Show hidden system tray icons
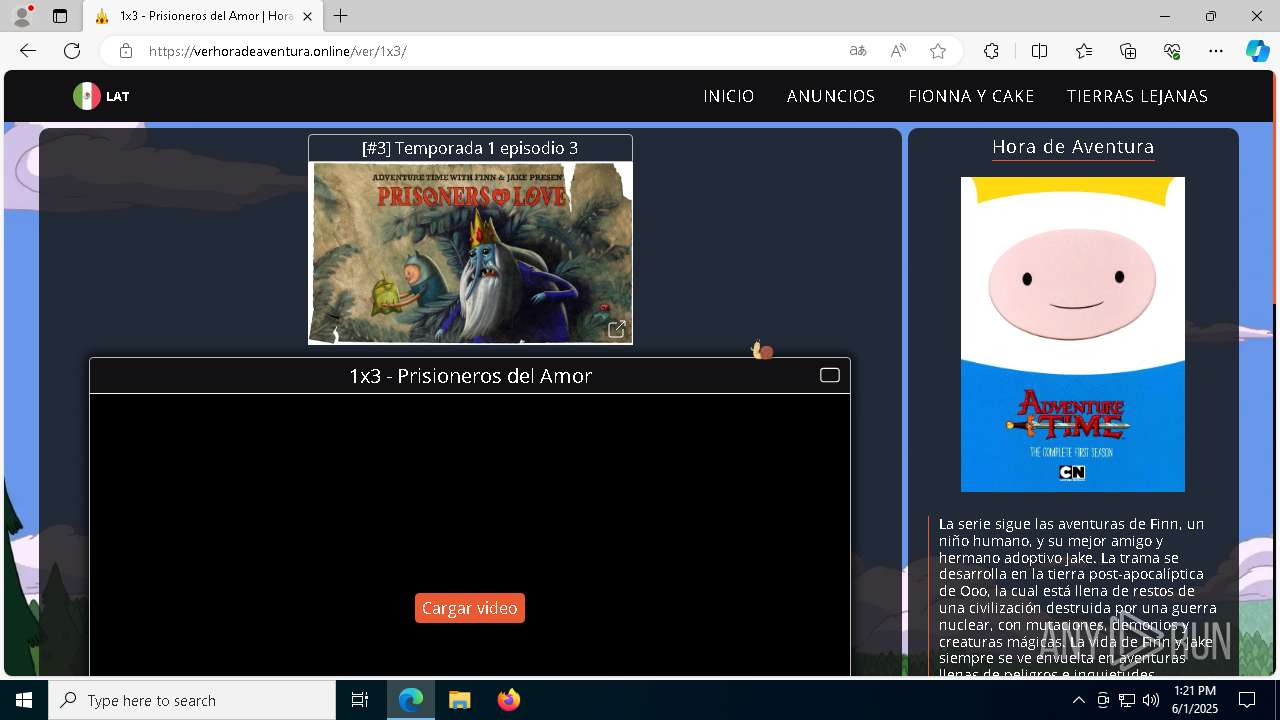 click(x=1078, y=700)
